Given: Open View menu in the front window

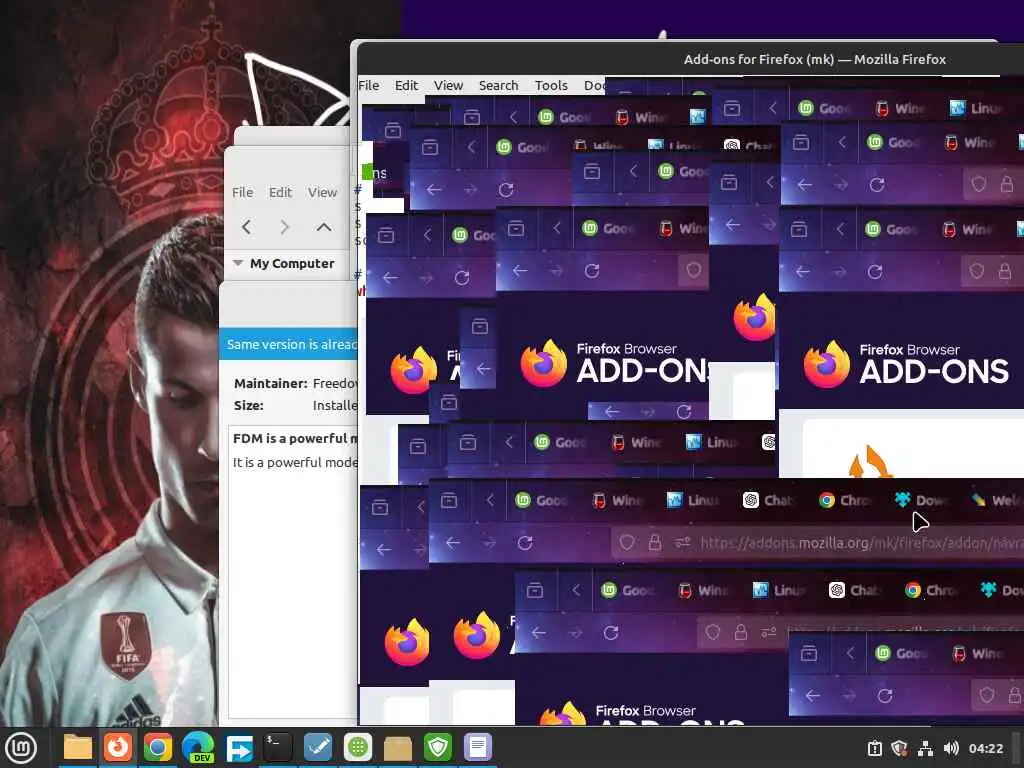Looking at the screenshot, I should (x=449, y=86).
